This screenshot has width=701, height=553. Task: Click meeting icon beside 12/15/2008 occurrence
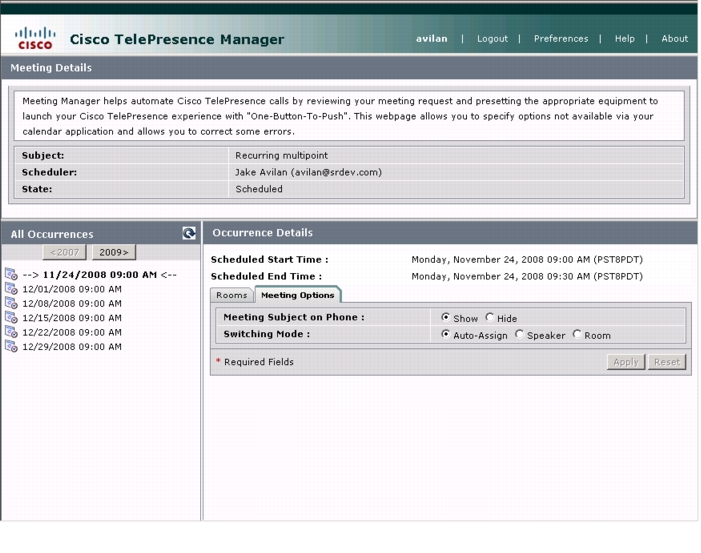11,317
